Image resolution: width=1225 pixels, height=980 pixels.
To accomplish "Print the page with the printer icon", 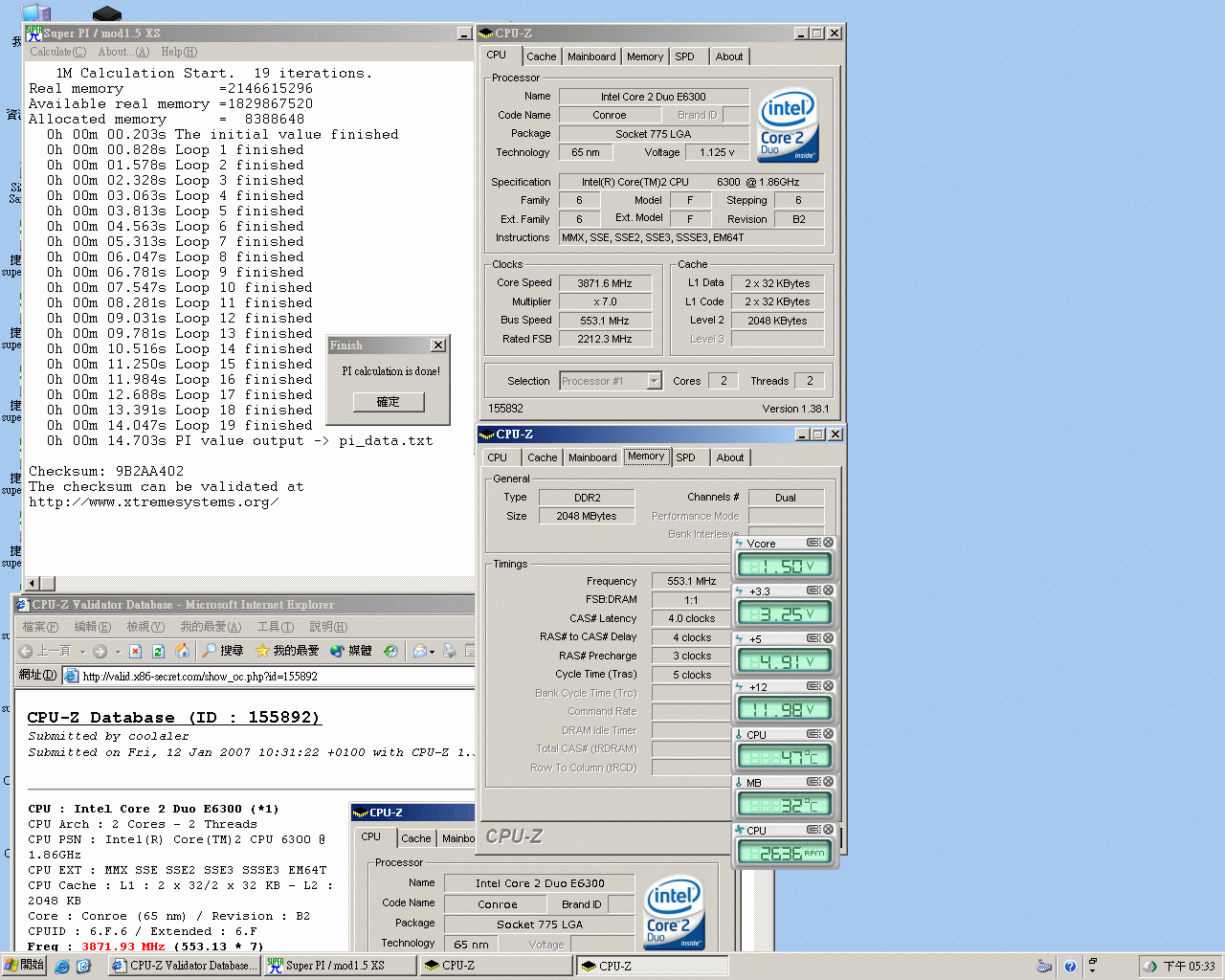I will (x=450, y=651).
